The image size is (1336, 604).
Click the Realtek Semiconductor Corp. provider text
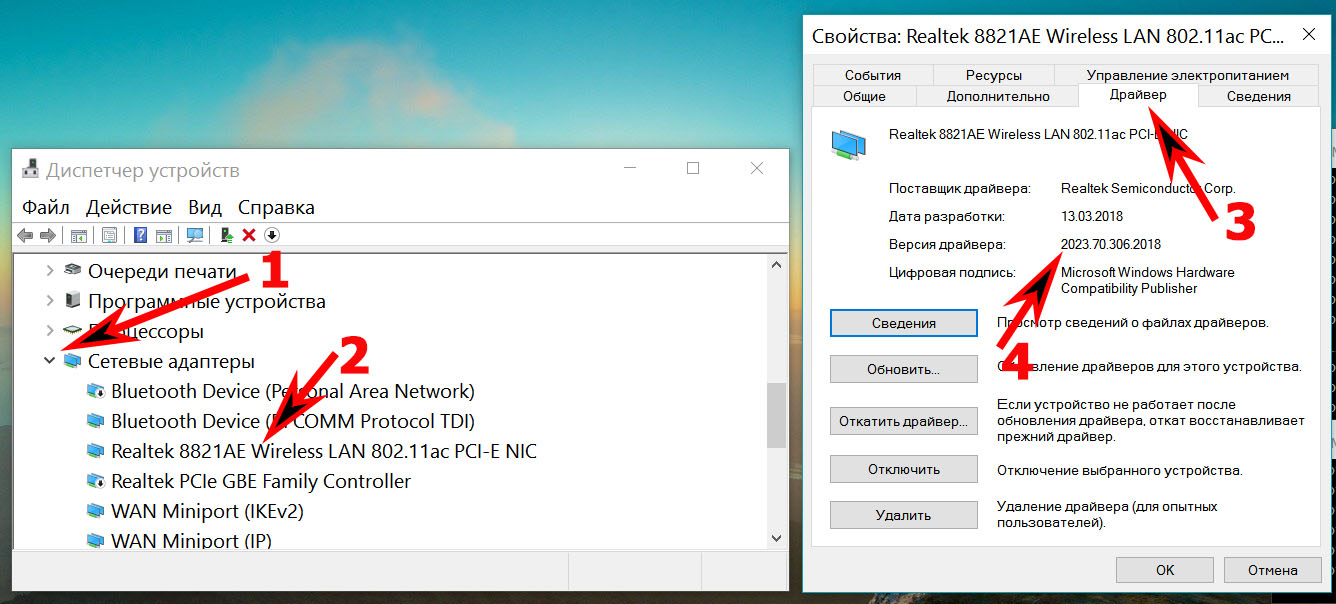click(1148, 188)
